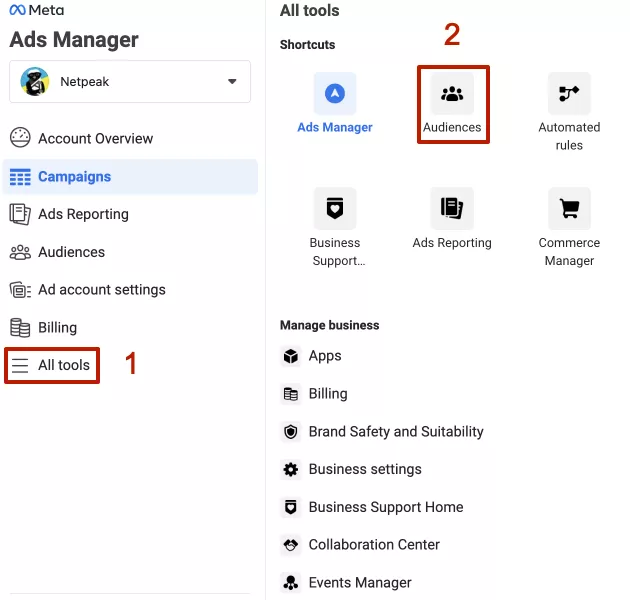Click the Events Manager icon

click(x=290, y=583)
